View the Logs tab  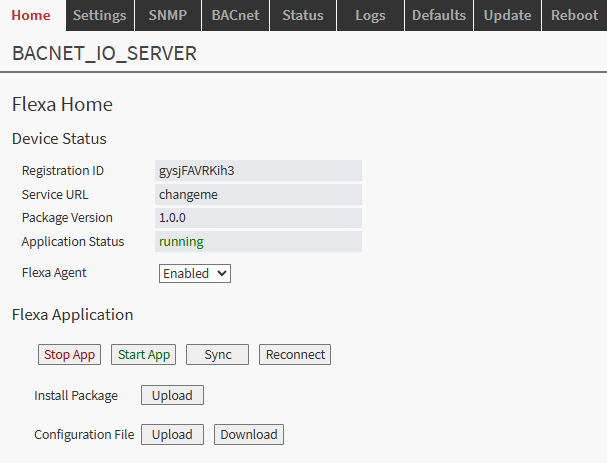370,15
